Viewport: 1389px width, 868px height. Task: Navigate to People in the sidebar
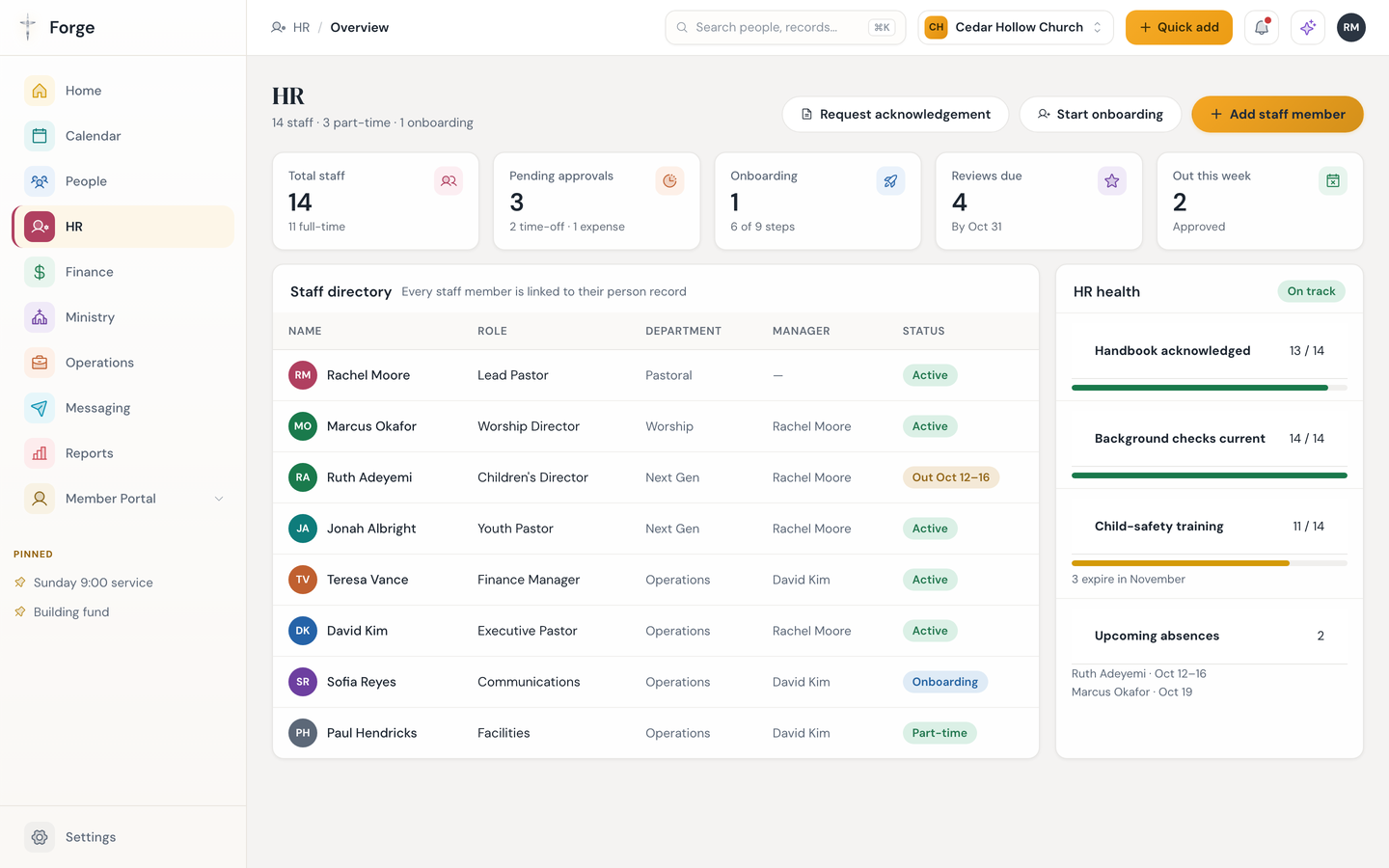click(x=123, y=181)
